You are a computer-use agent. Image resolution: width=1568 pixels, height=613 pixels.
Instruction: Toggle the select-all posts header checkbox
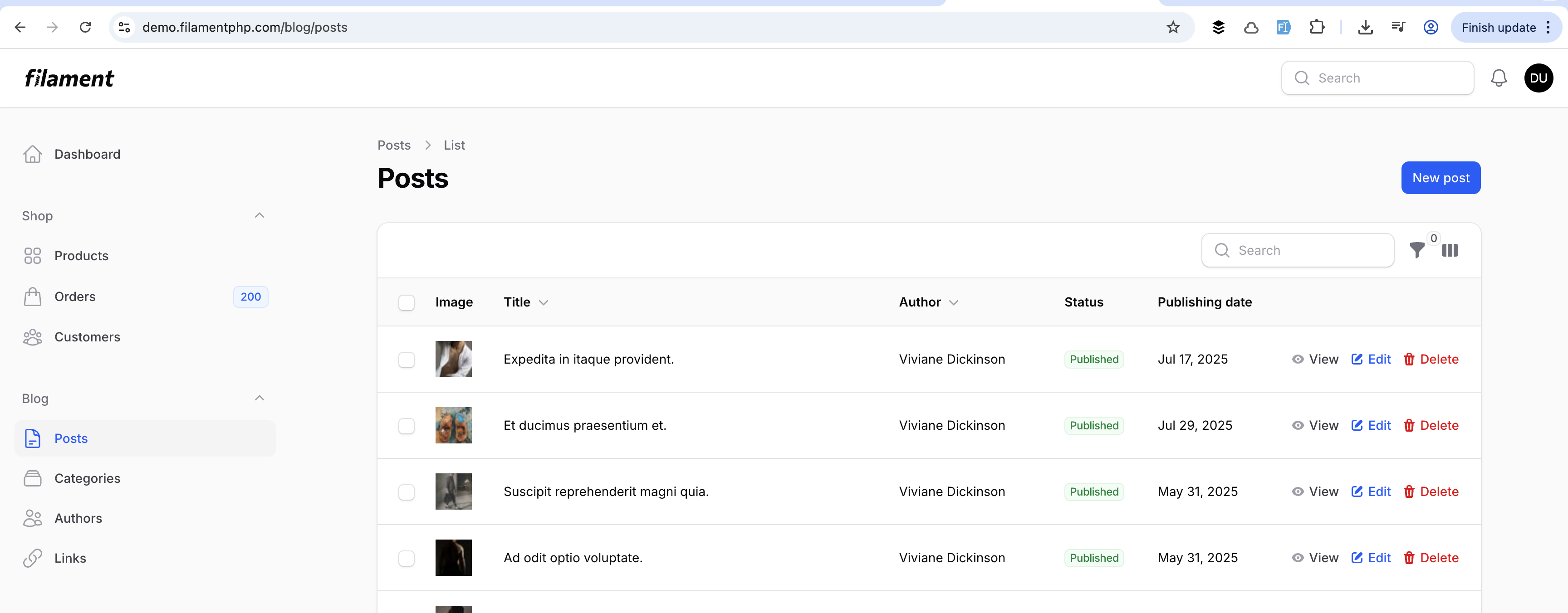406,302
